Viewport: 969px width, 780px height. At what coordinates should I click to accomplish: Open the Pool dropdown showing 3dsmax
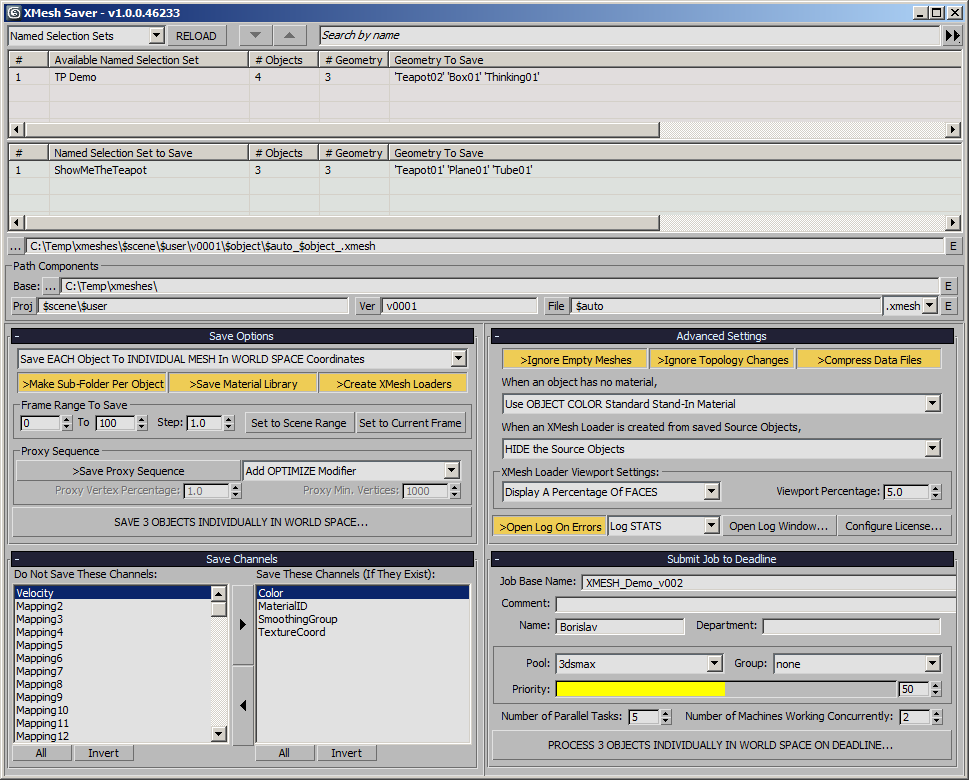coord(639,663)
